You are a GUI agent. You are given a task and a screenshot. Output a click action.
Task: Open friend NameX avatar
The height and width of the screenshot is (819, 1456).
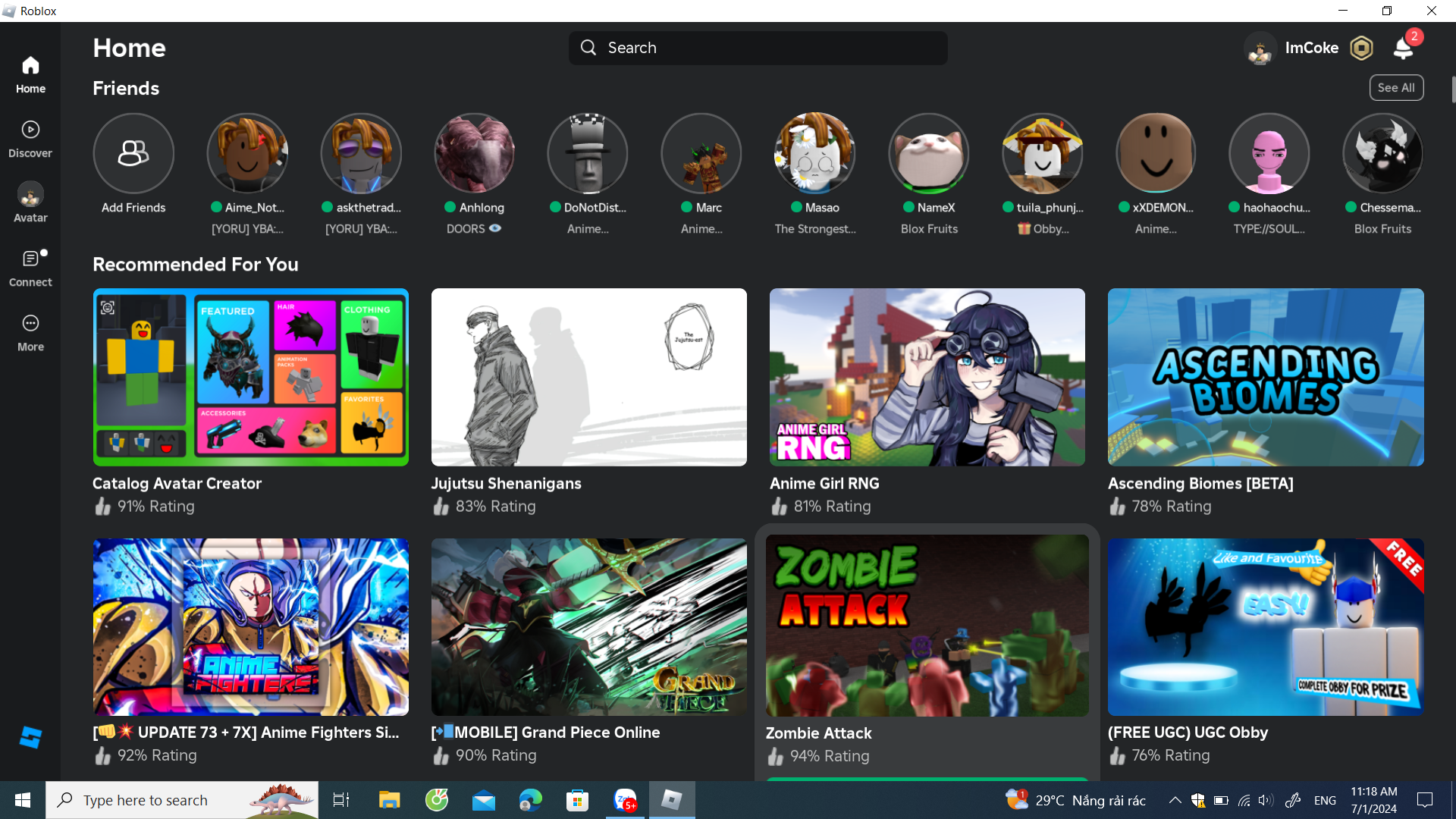pos(929,153)
